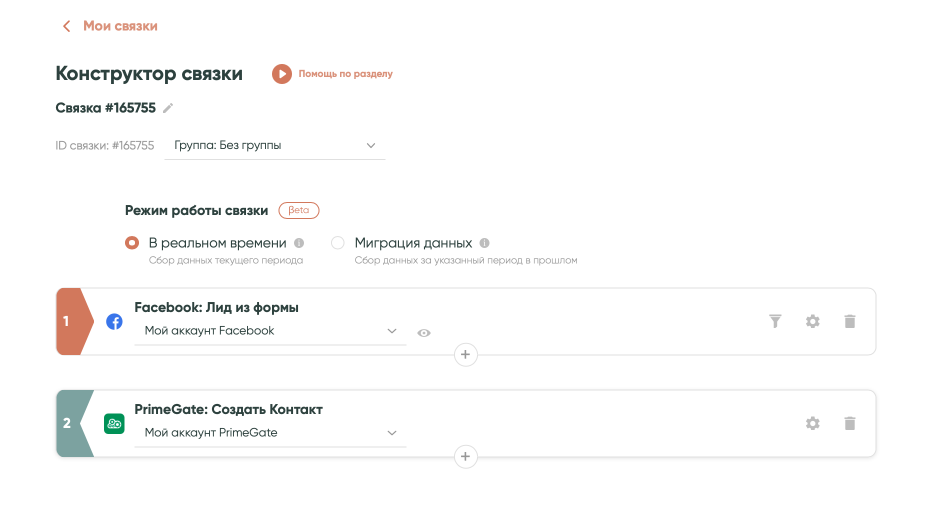Add a step after Facebook with plus button
The width and height of the screenshot is (931, 513).
pos(465,354)
